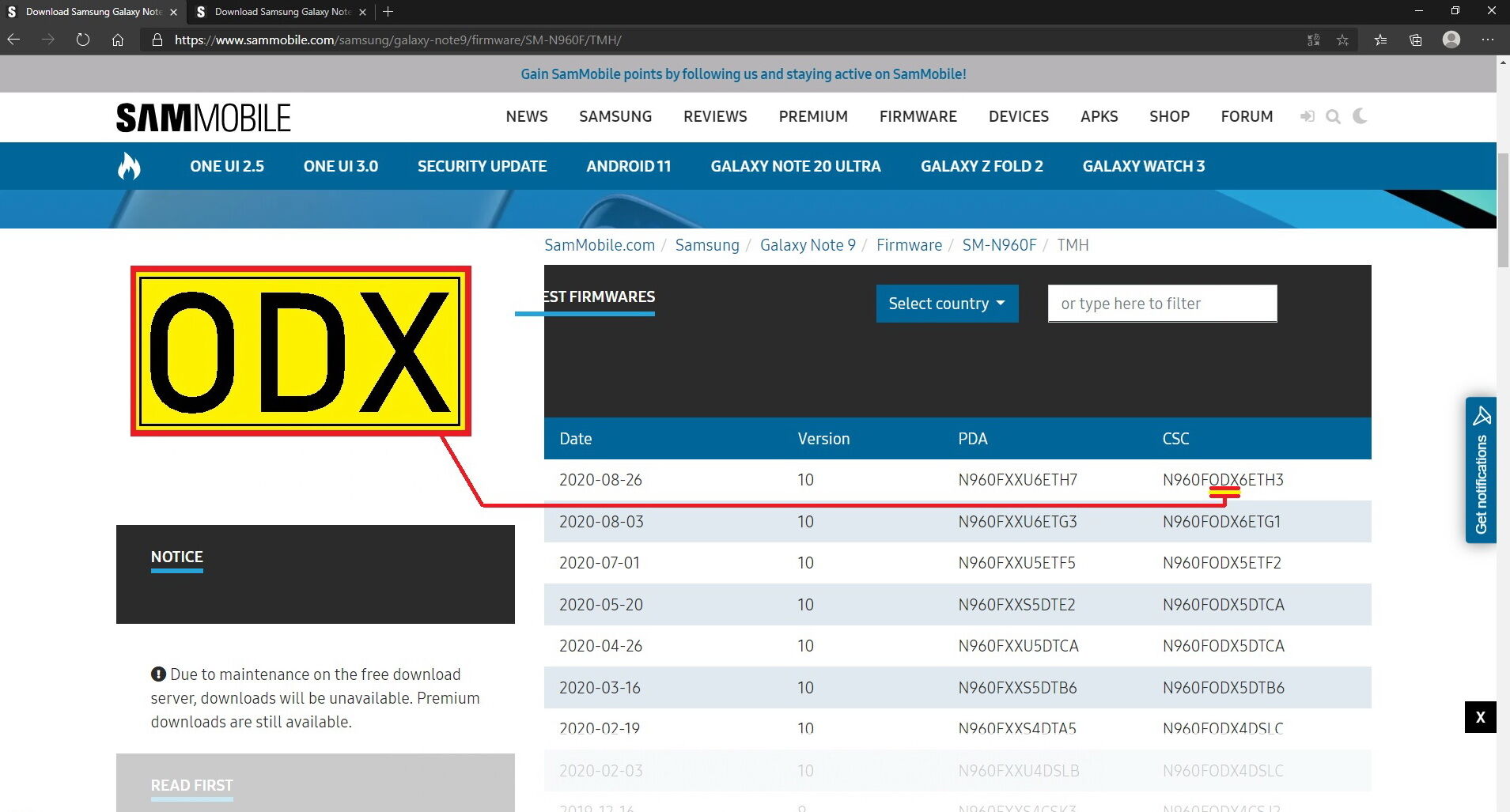Close the second Download Samsung Galaxy Note tab
The width and height of the screenshot is (1510, 812).
[x=362, y=12]
